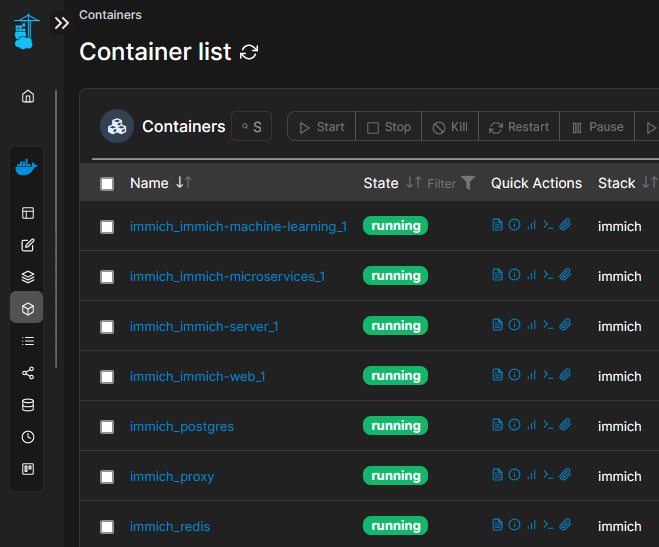
Task: Click the Kill button
Action: 450,126
